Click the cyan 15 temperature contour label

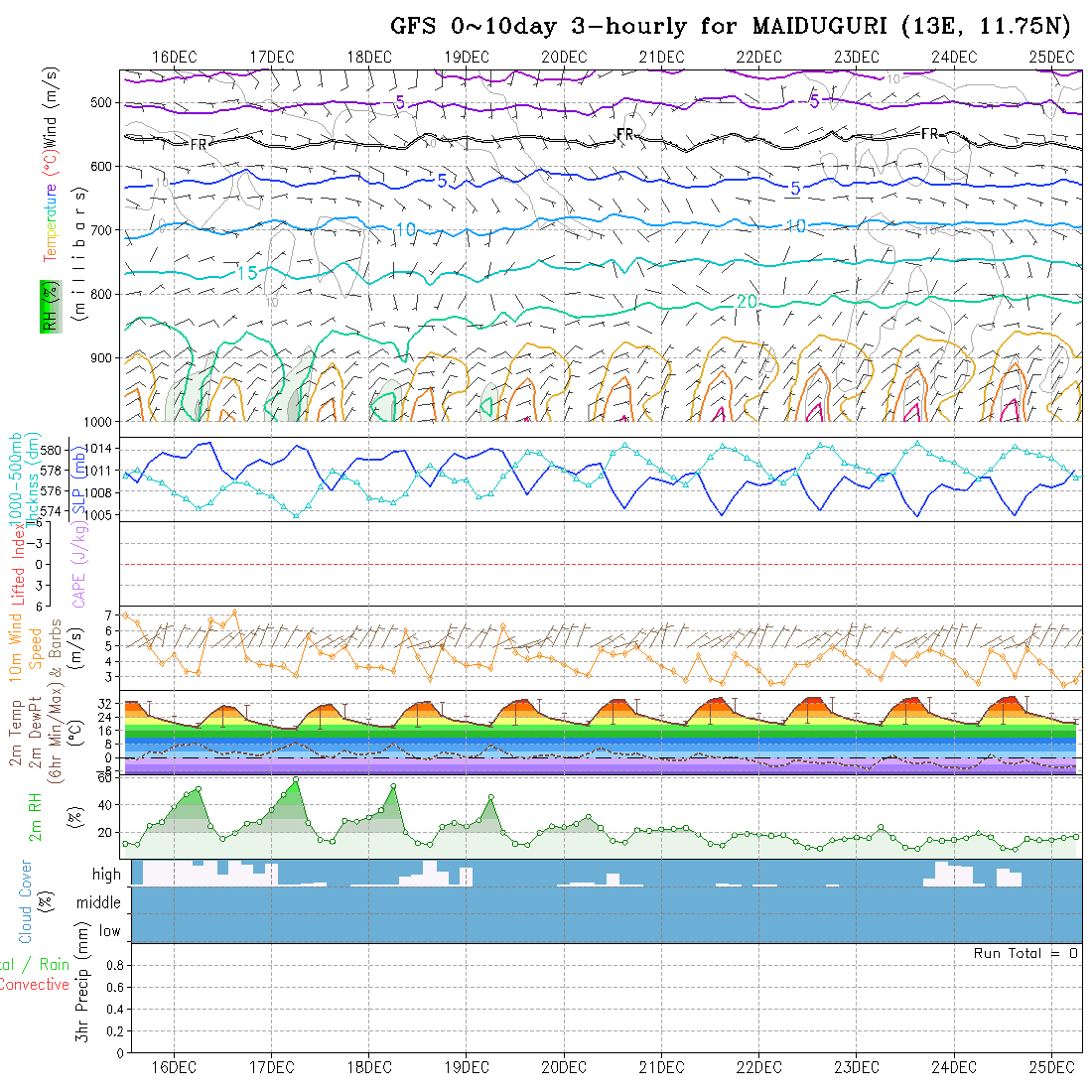tap(248, 273)
